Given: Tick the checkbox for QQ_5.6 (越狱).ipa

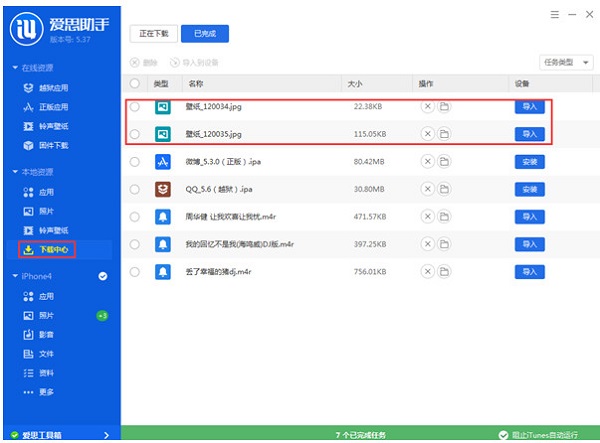Looking at the screenshot, I should tap(135, 189).
